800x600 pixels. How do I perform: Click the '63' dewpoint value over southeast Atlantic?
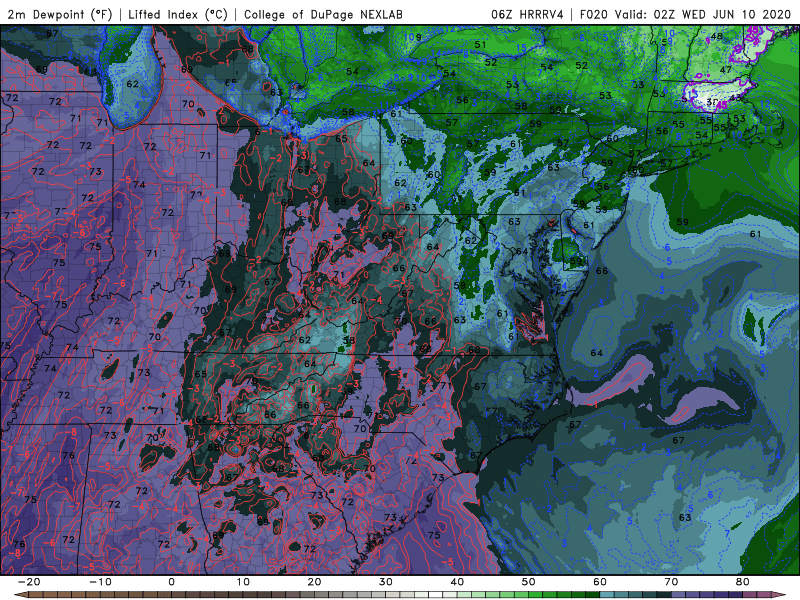click(x=685, y=517)
